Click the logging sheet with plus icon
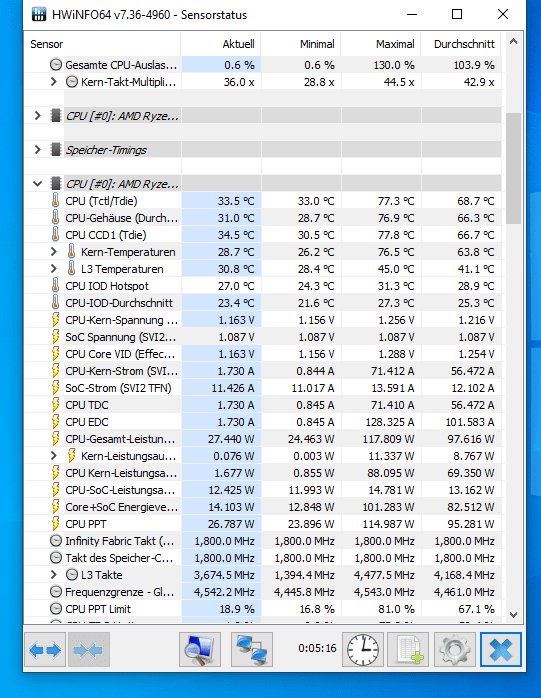 [x=408, y=650]
